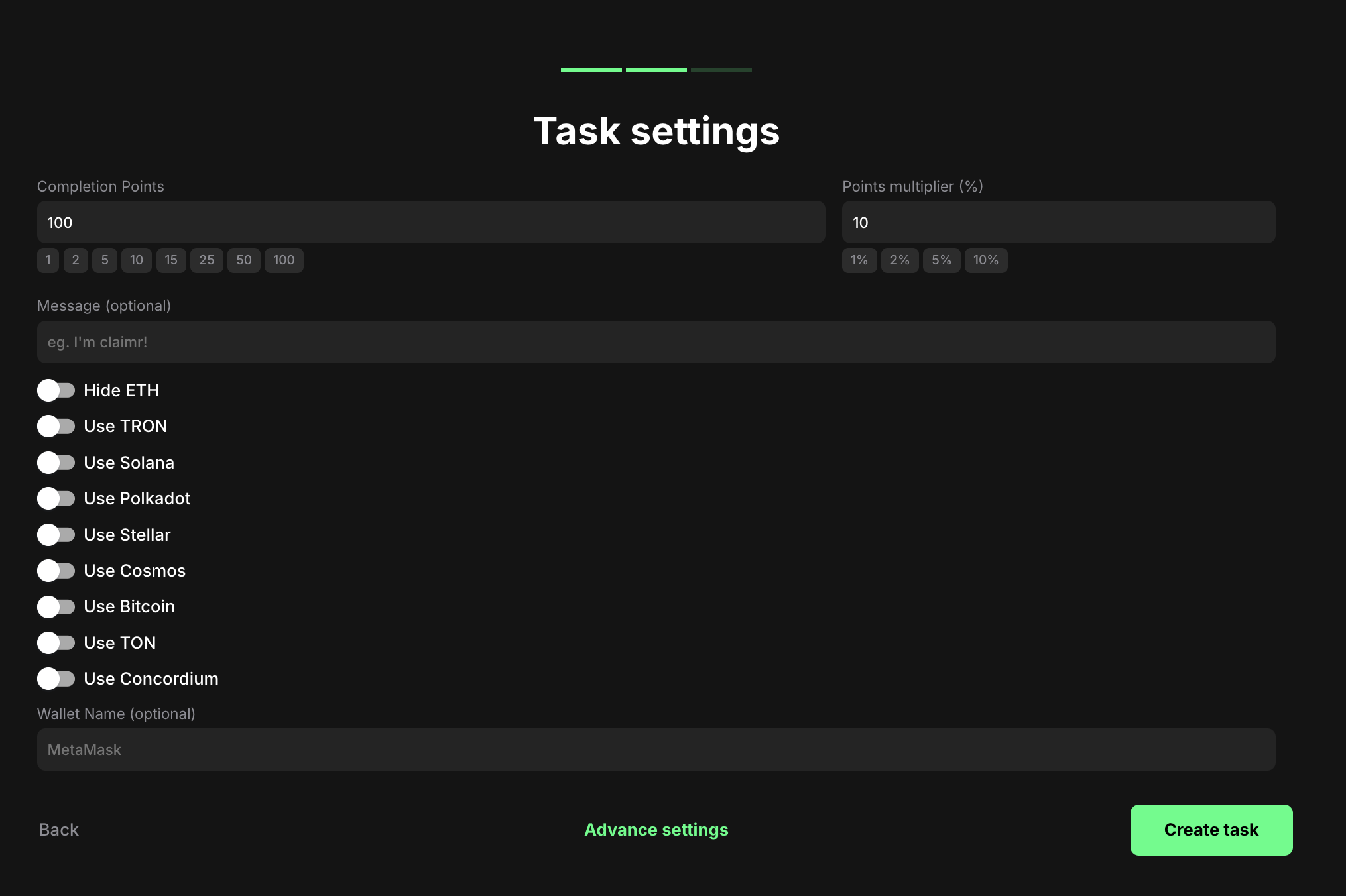Click the Completion Points input field
Viewport: 1346px width, 896px height.
[431, 222]
